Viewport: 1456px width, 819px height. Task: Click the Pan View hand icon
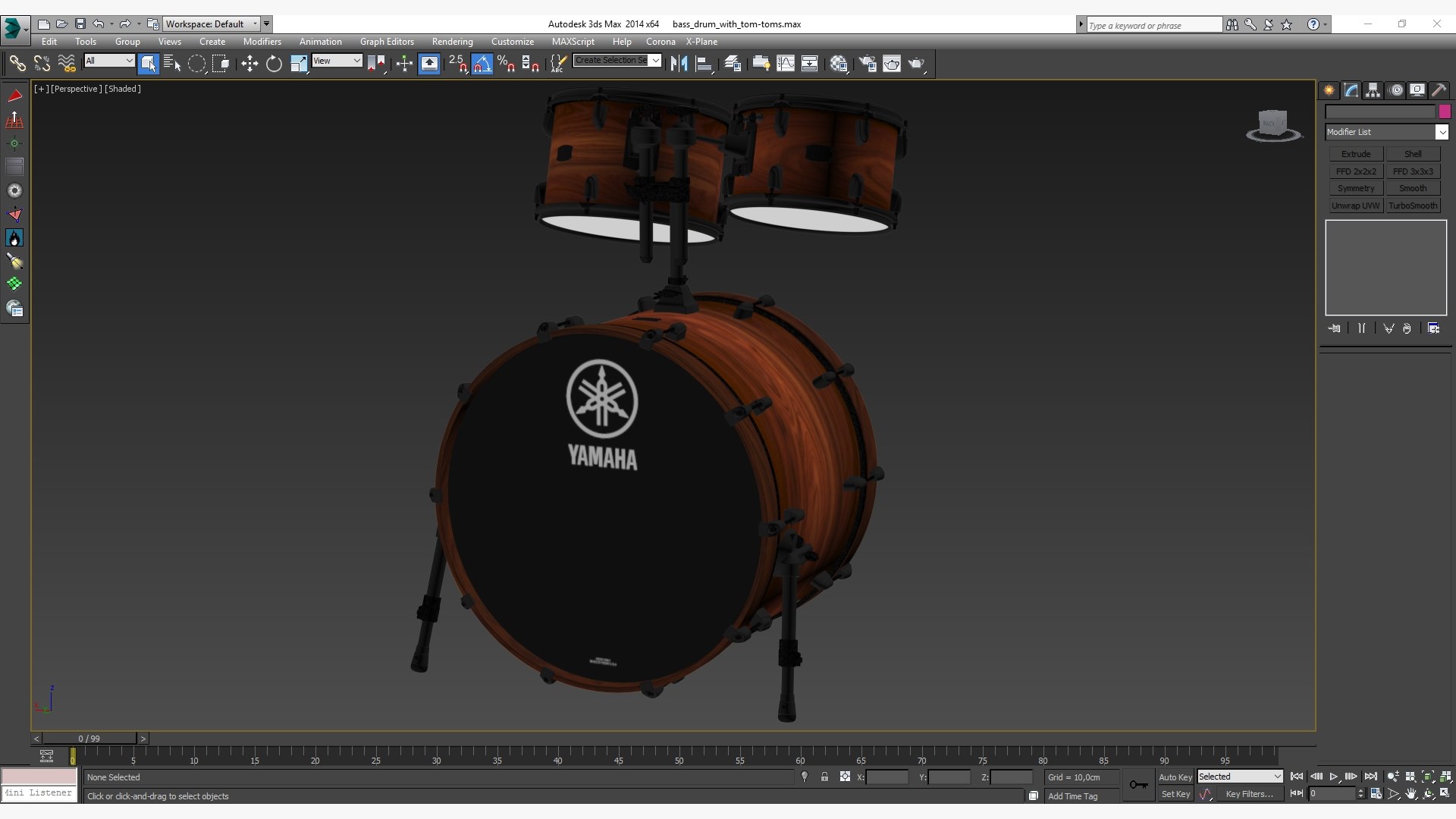(1410, 794)
